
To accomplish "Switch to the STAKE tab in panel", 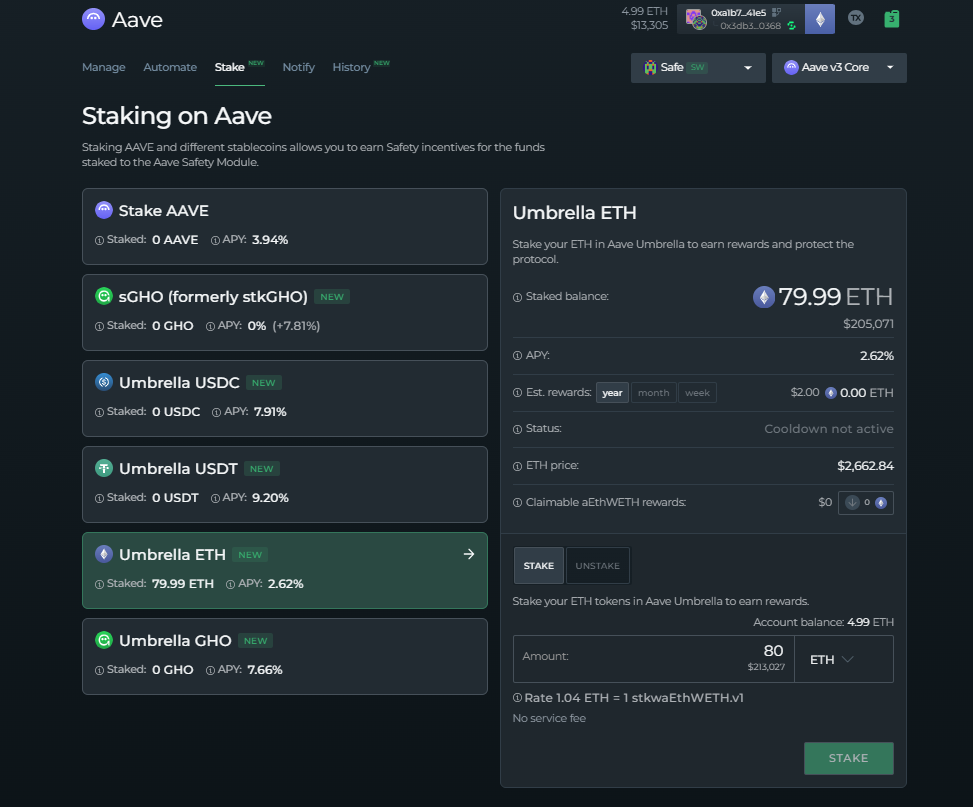I will click(539, 566).
